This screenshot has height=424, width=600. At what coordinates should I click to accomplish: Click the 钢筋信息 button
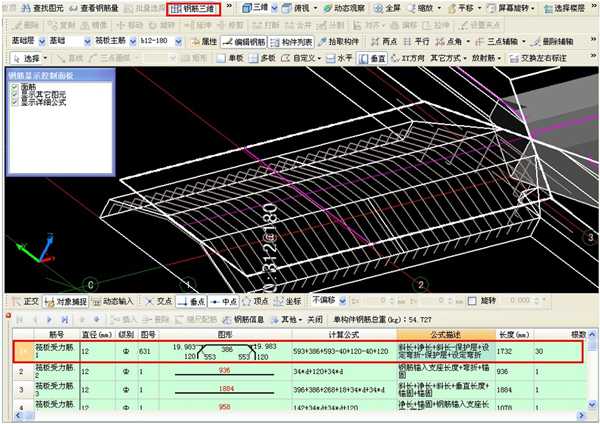244,319
